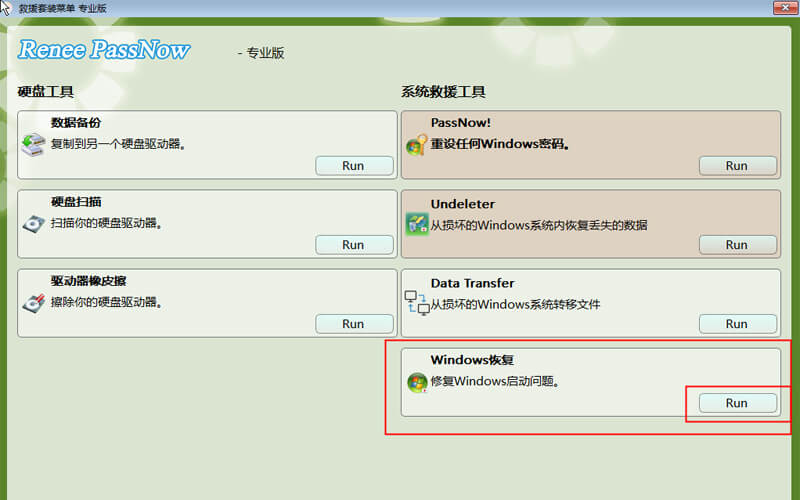This screenshot has width=800, height=500.
Task: Select the 驱动器橡皮擦 title text
Action: click(x=89, y=281)
